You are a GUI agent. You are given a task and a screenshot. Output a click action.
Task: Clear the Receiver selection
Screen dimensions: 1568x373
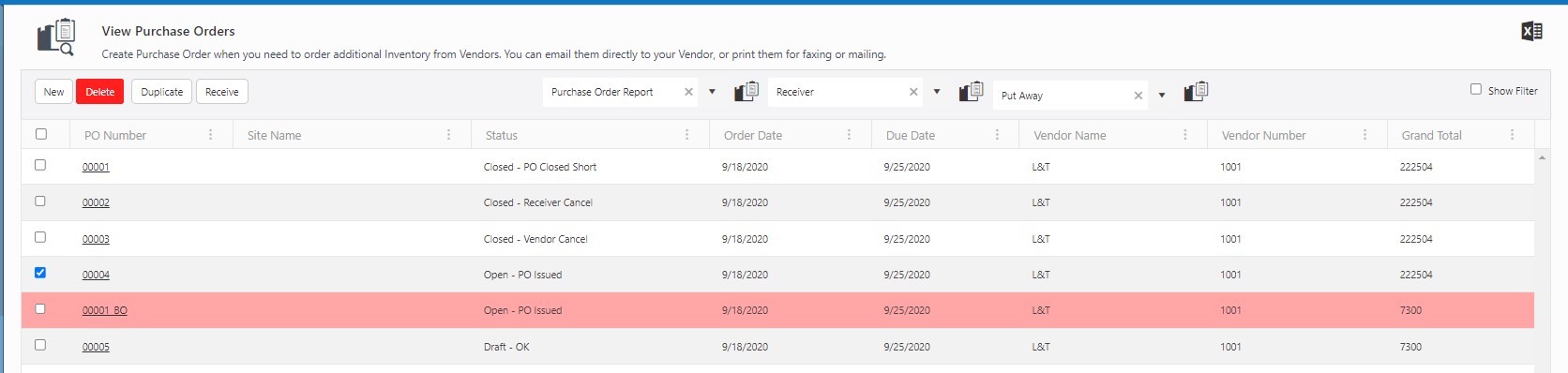[x=913, y=92]
